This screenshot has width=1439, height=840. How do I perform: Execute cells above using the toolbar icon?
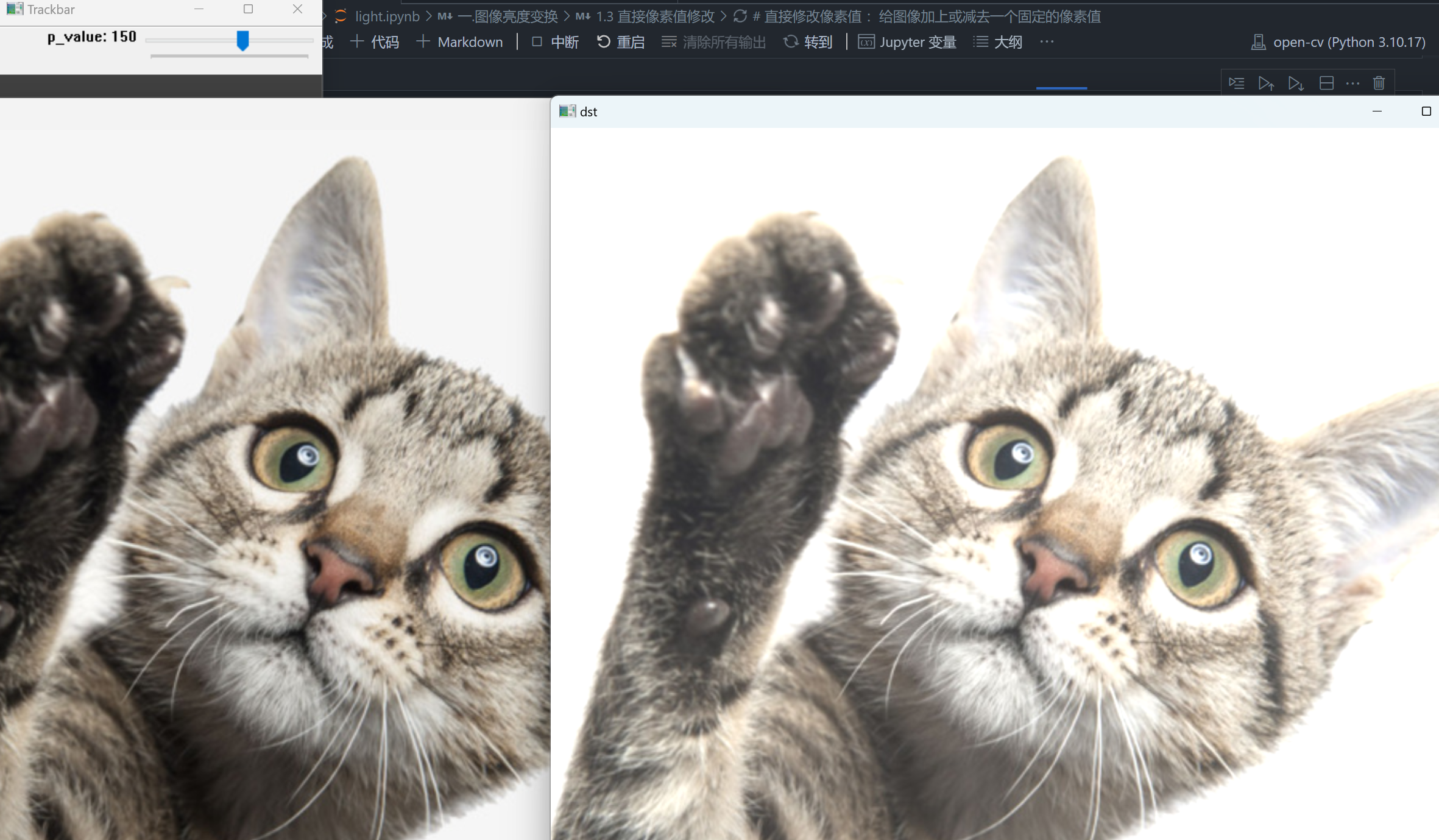[1266, 83]
